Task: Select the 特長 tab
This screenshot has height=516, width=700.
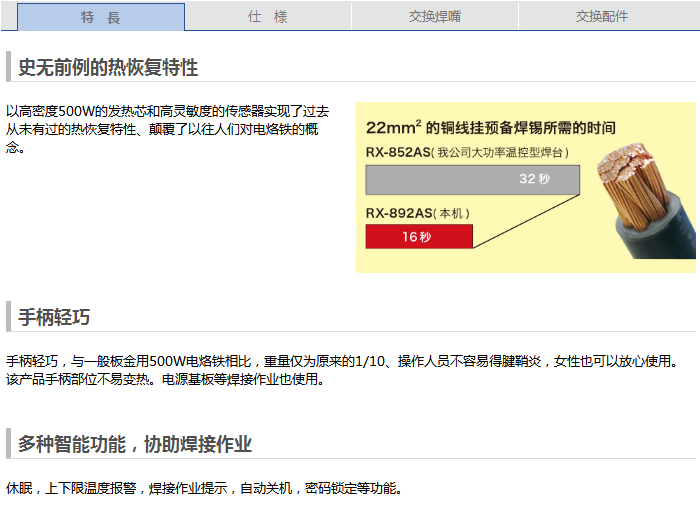Action: pos(101,17)
